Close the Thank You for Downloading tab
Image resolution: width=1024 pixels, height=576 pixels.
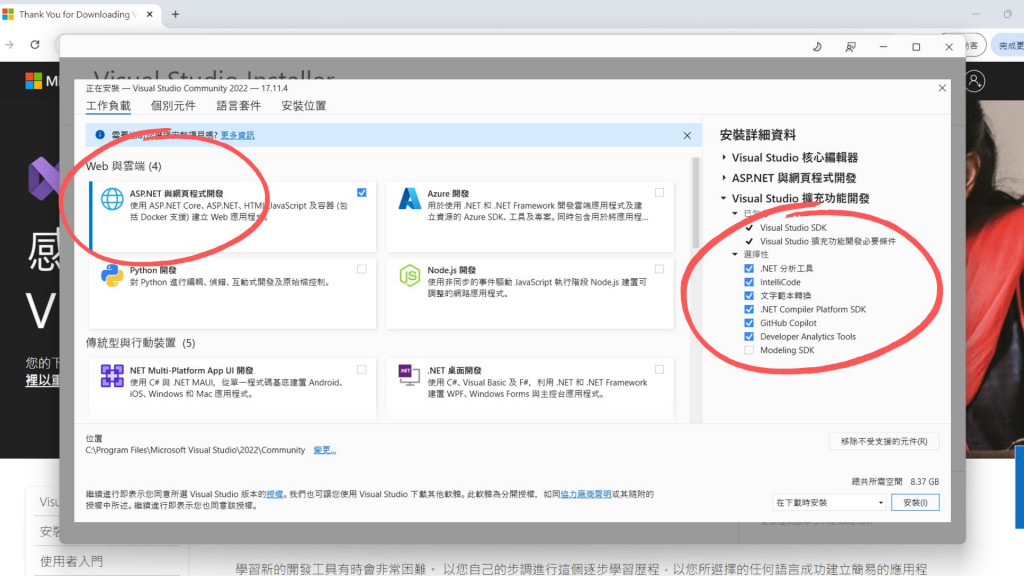point(150,14)
